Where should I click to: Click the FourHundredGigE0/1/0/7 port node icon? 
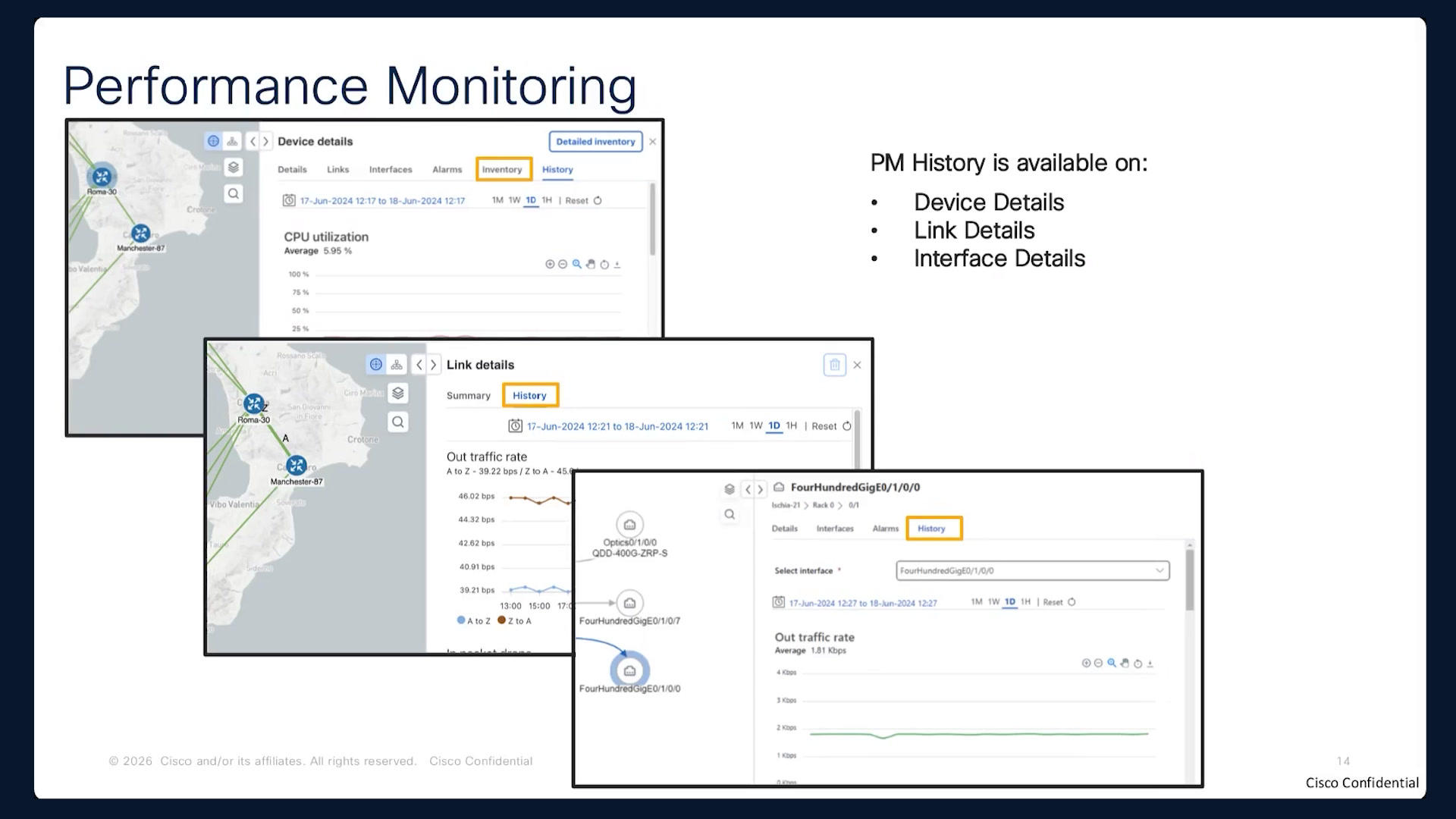[629, 603]
